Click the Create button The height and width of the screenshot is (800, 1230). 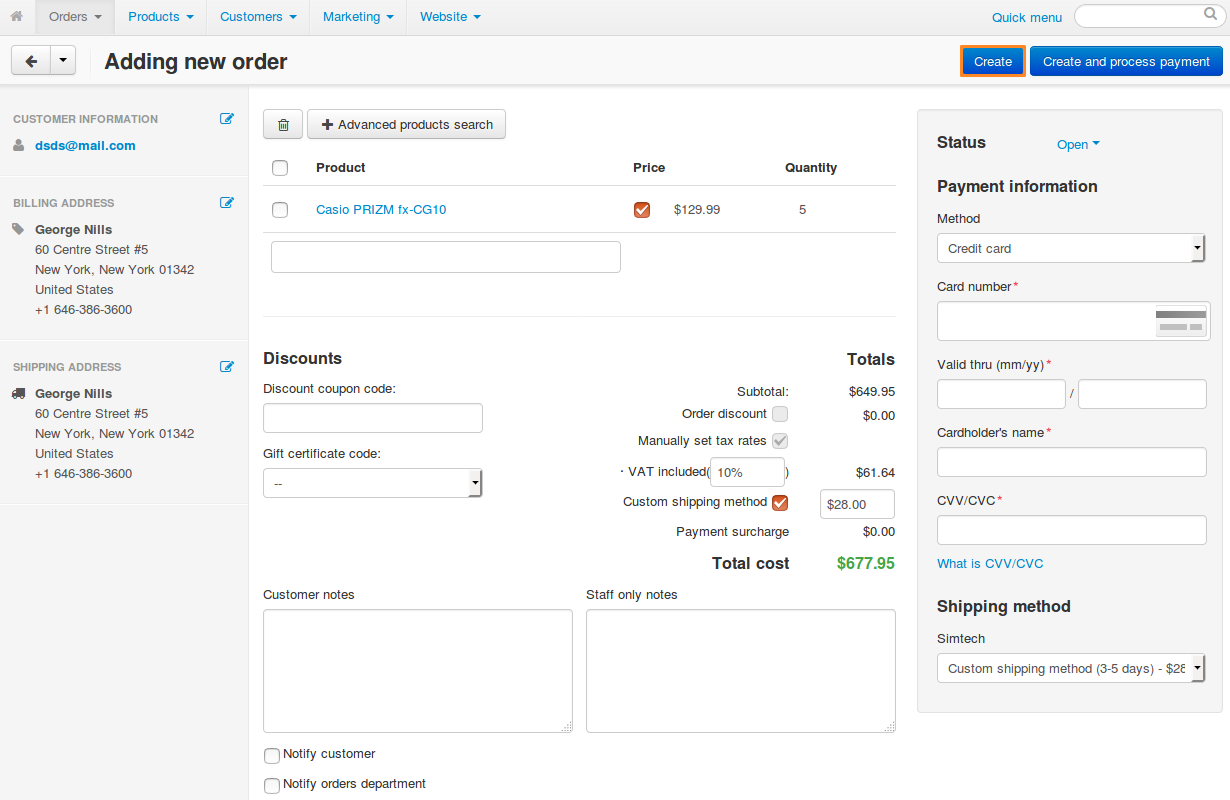[993, 61]
